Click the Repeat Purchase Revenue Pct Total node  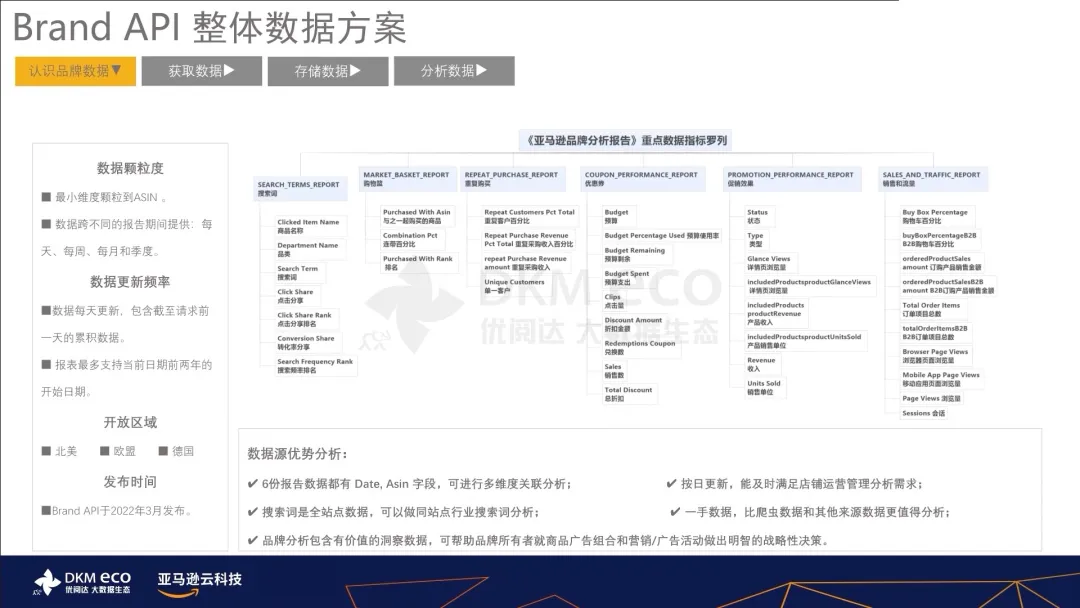[x=528, y=240]
